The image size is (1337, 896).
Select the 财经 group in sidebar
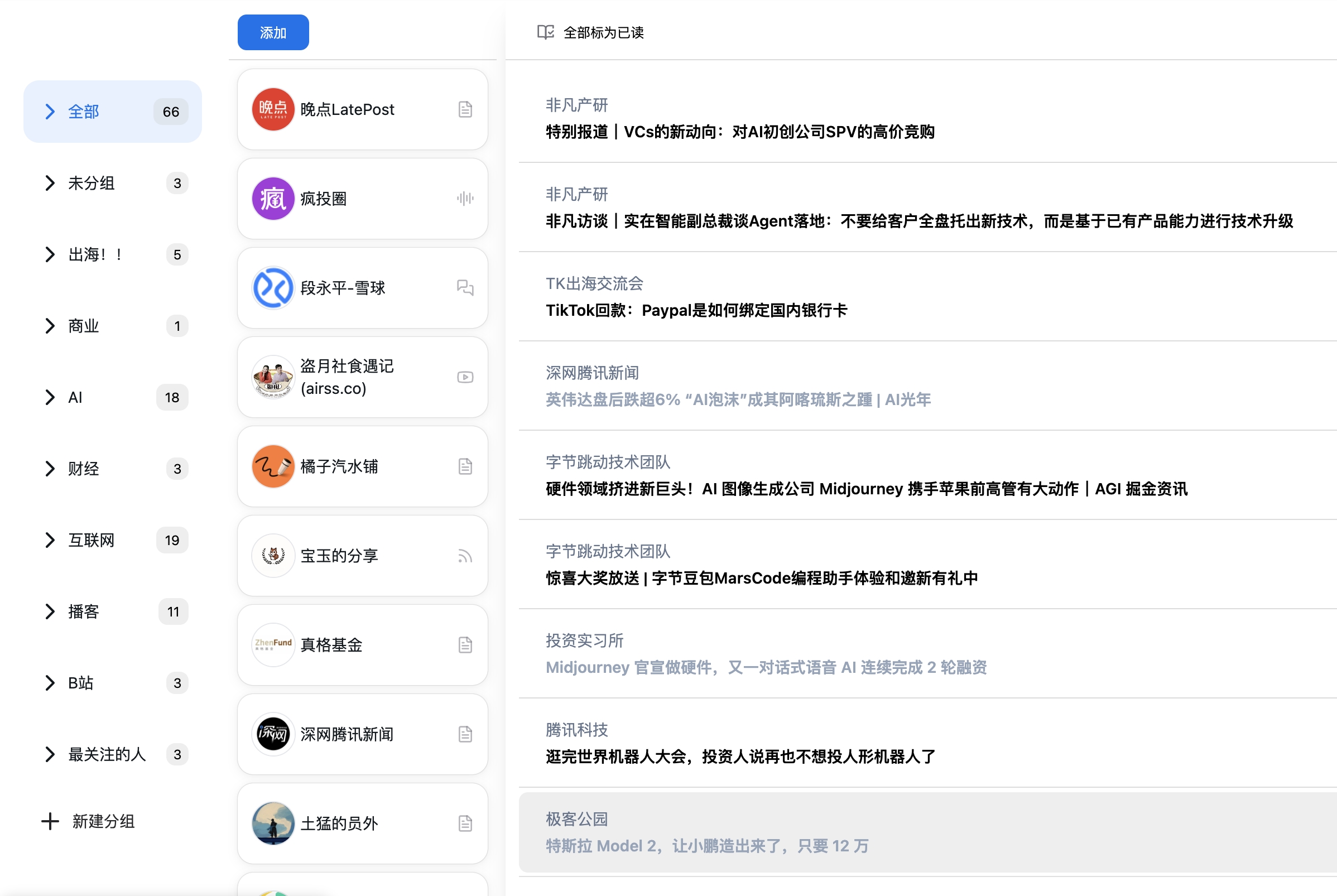click(x=84, y=469)
